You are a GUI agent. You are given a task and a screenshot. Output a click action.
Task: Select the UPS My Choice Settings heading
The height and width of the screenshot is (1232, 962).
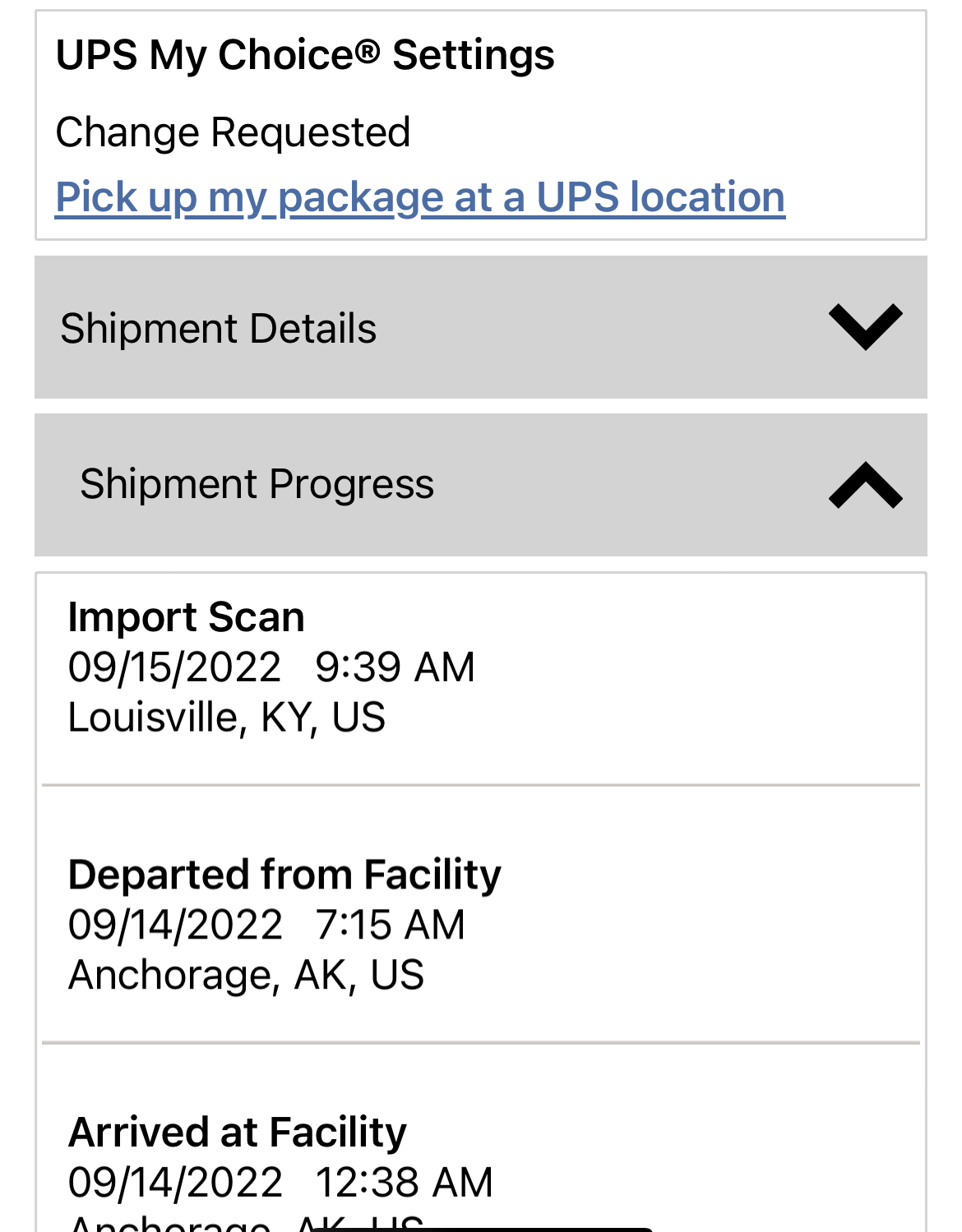304,55
